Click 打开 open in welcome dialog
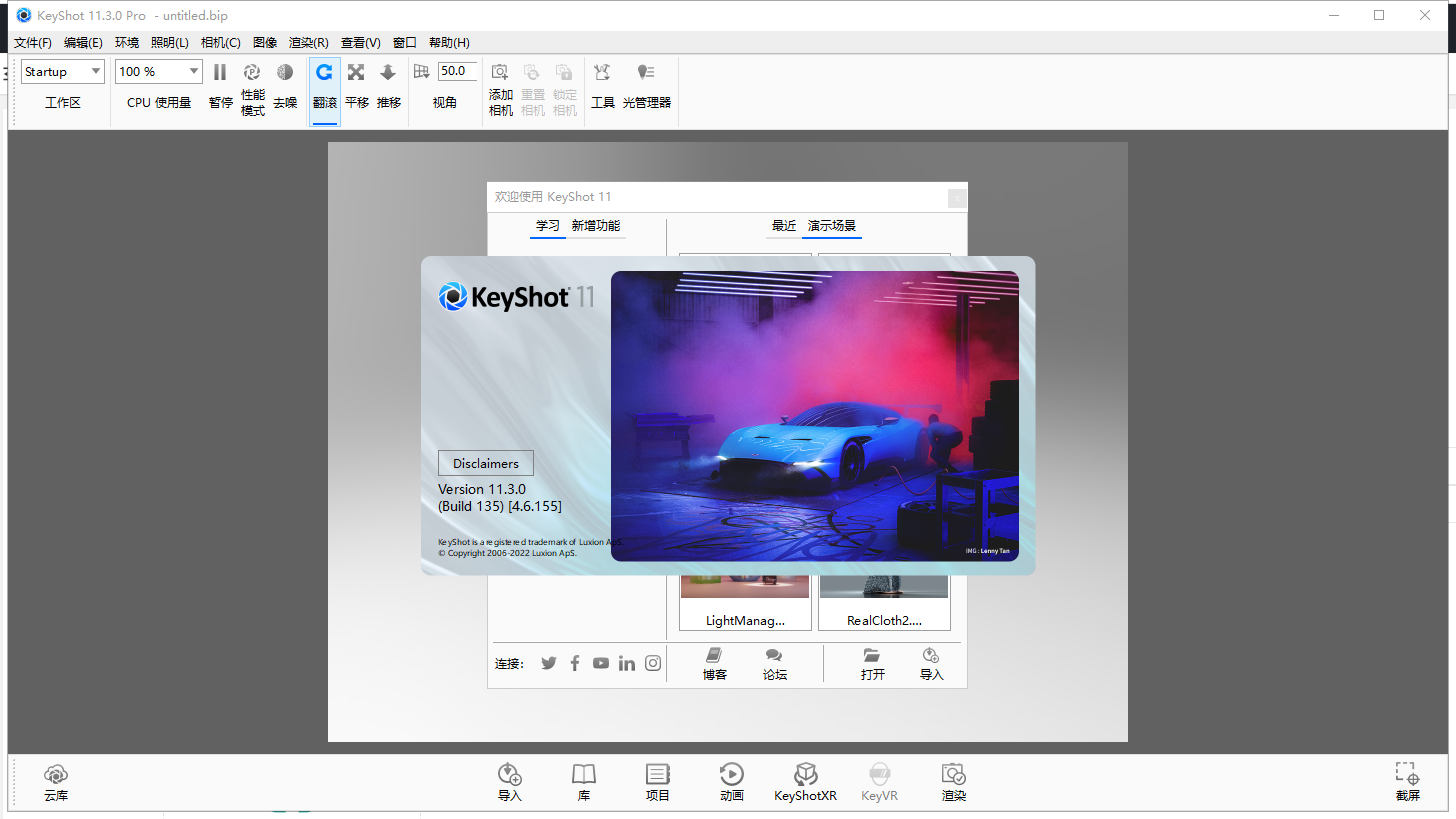1456x819 pixels. (x=872, y=664)
